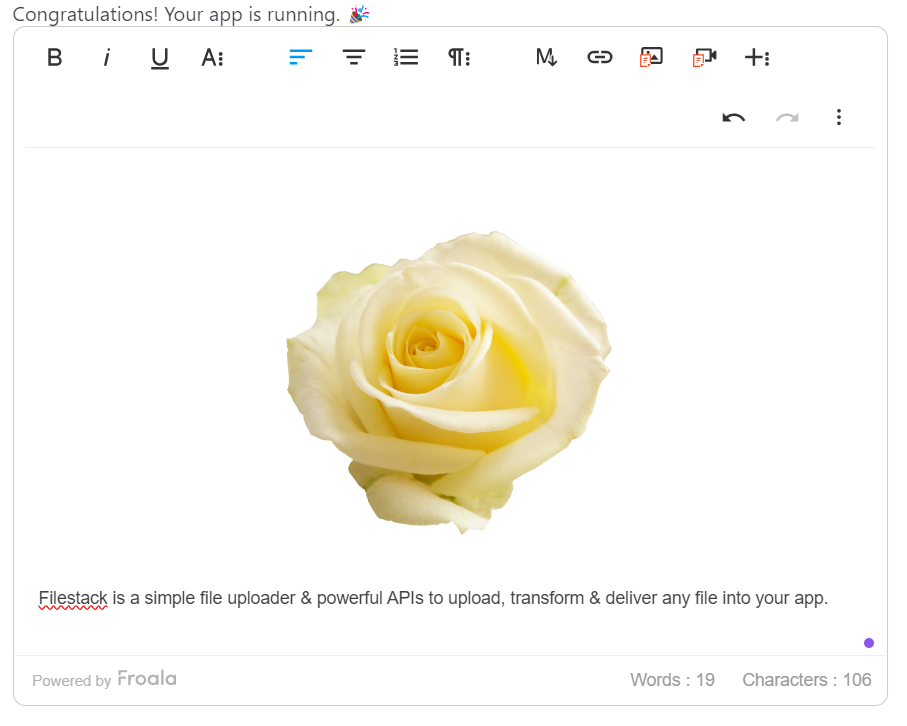Select the Ordered List icon

(406, 57)
